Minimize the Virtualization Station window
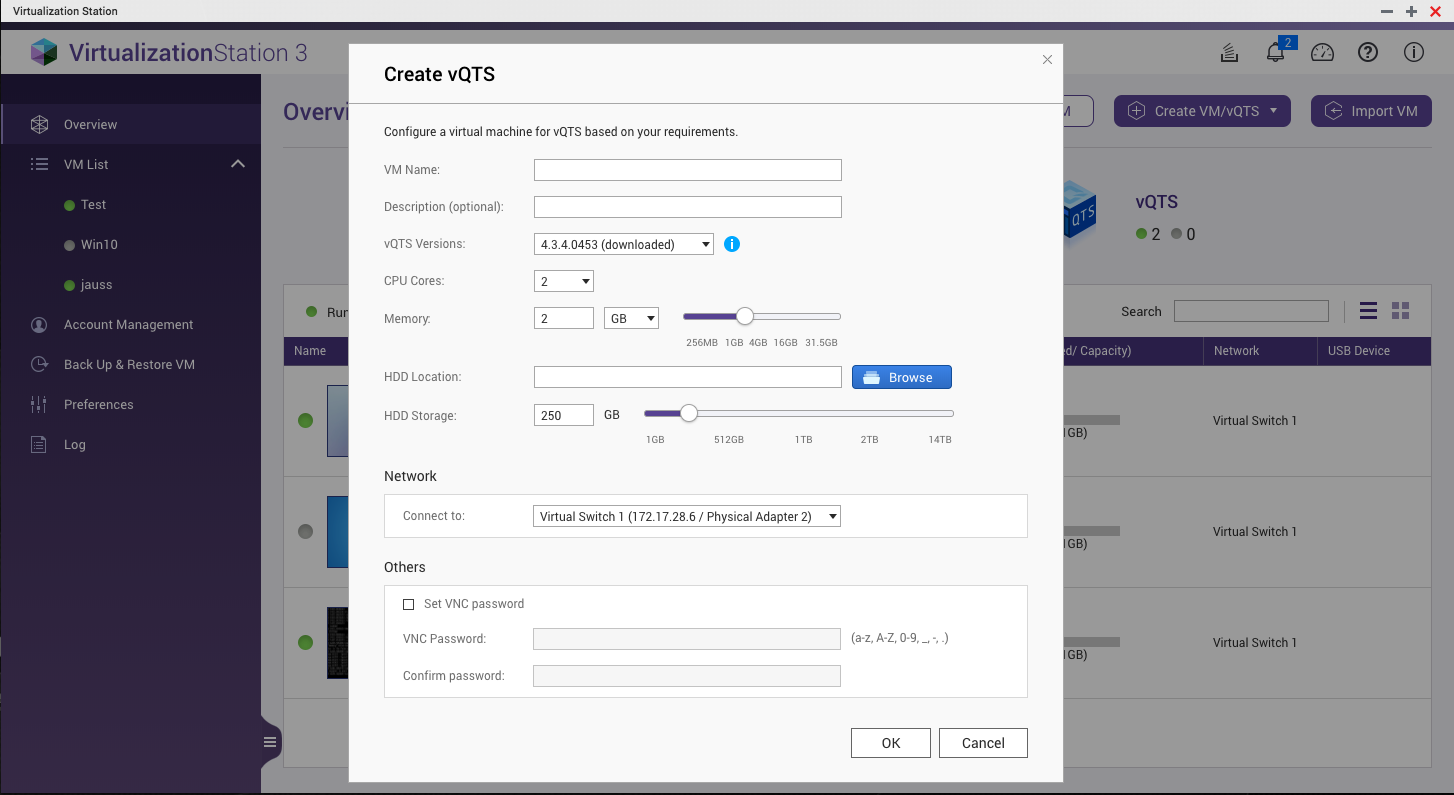1454x795 pixels. 1387,11
